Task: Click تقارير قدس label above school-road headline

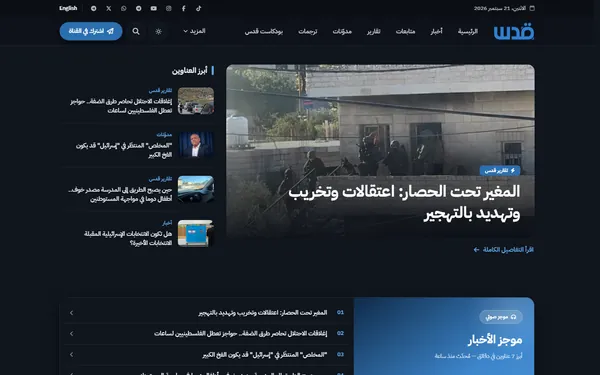Action: point(160,179)
